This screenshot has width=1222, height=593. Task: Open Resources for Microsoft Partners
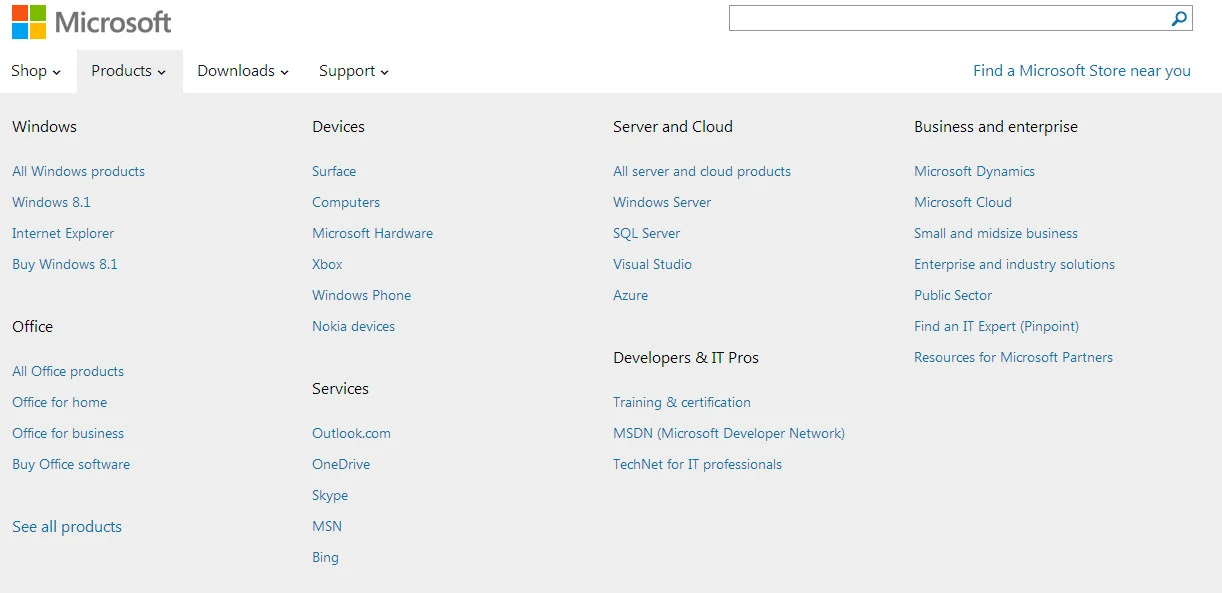pos(1013,357)
